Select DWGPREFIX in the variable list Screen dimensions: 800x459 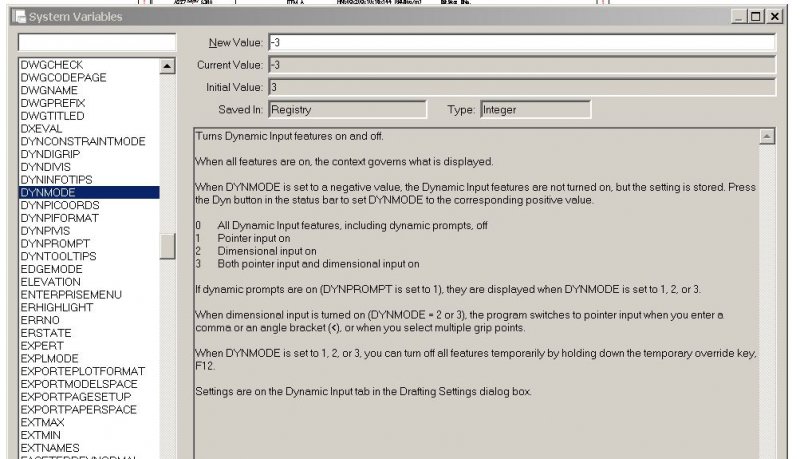pyautogui.click(x=53, y=103)
